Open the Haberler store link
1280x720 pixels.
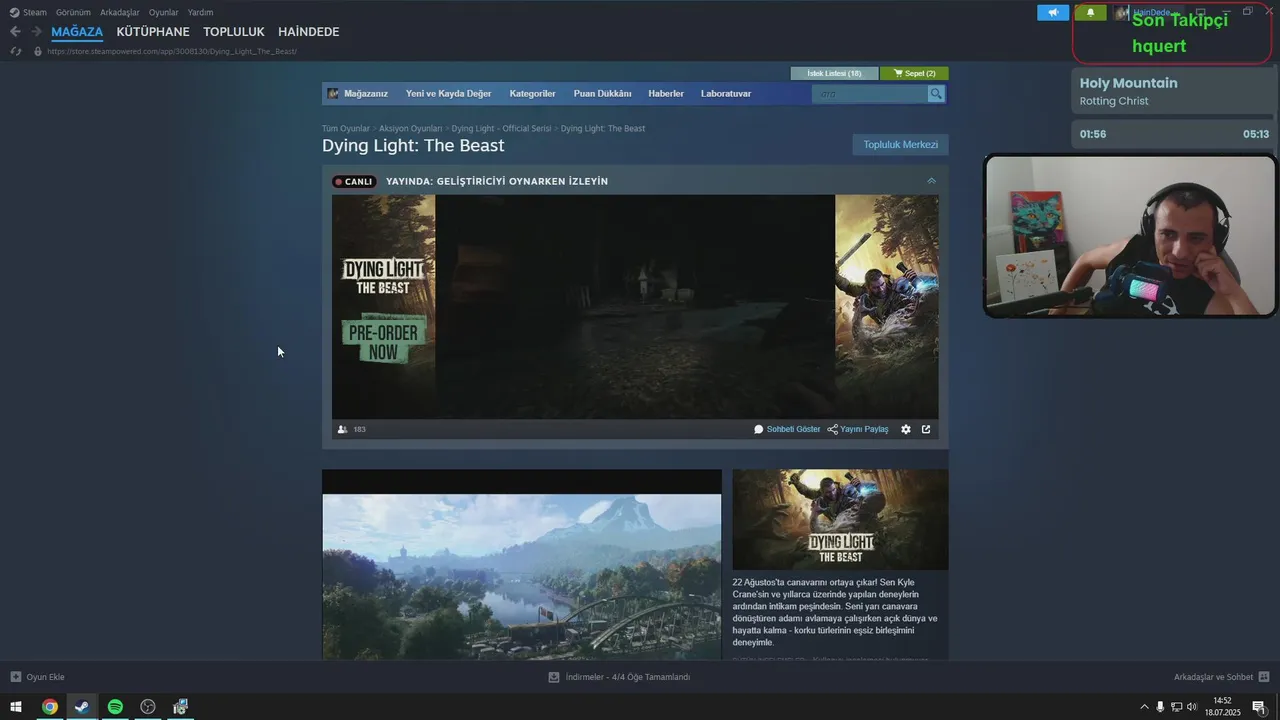(666, 94)
